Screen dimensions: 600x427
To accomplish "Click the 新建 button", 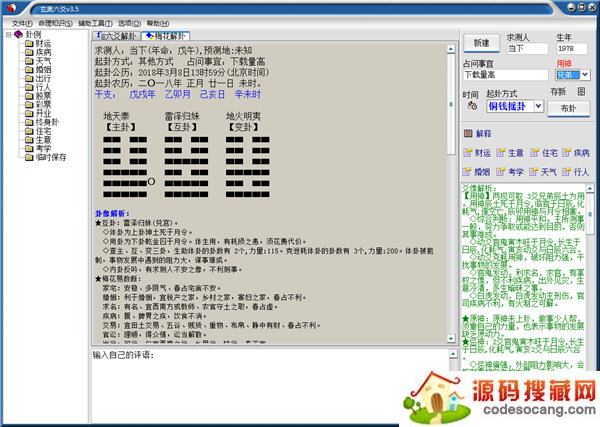I will point(481,43).
